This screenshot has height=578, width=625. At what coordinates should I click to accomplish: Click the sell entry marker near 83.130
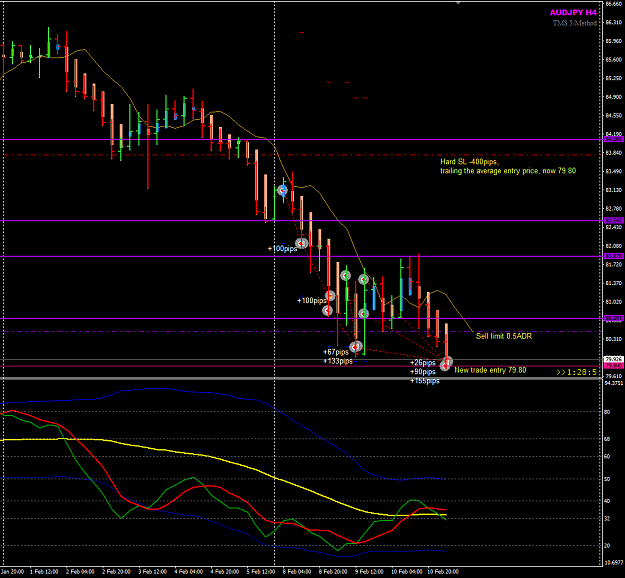pyautogui.click(x=282, y=190)
